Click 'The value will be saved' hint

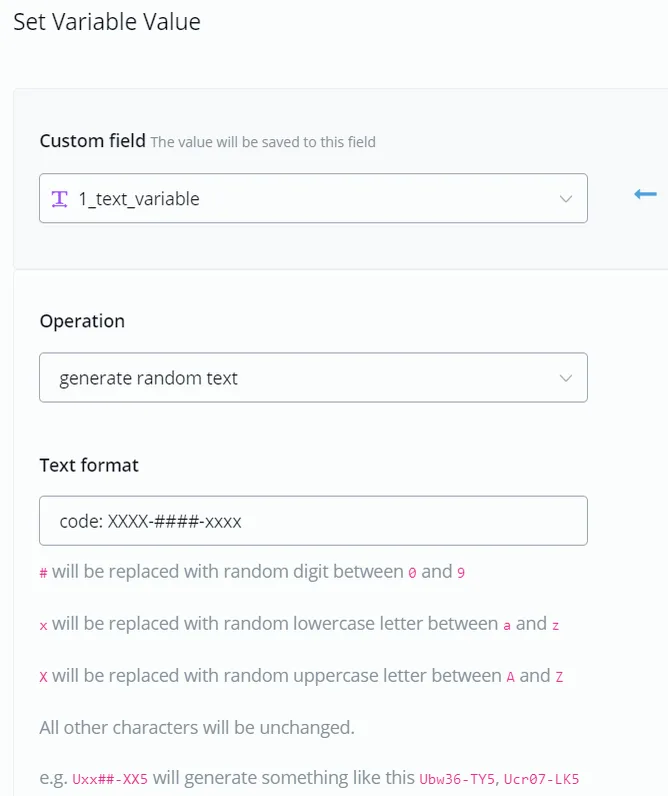pyautogui.click(x=263, y=142)
